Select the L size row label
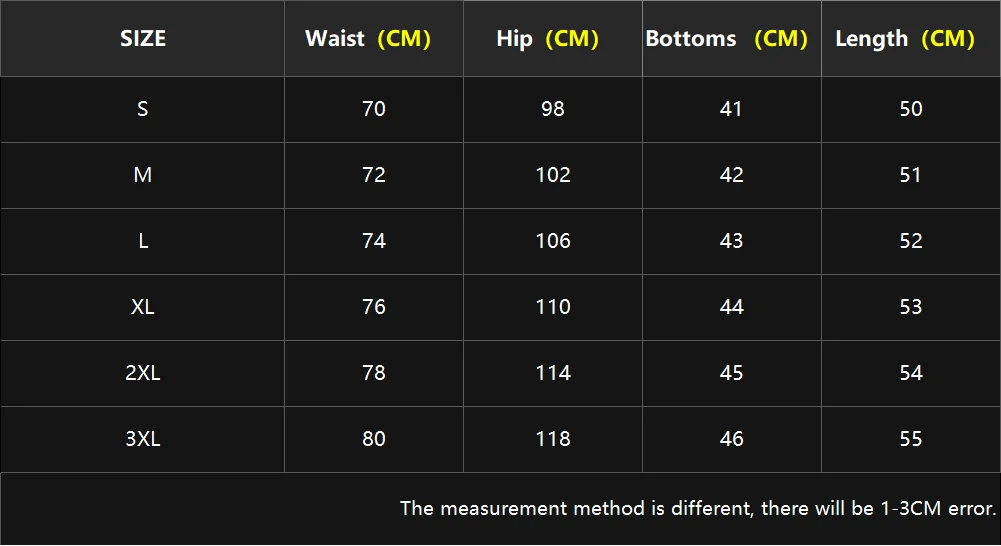Image resolution: width=1001 pixels, height=546 pixels. [143, 241]
